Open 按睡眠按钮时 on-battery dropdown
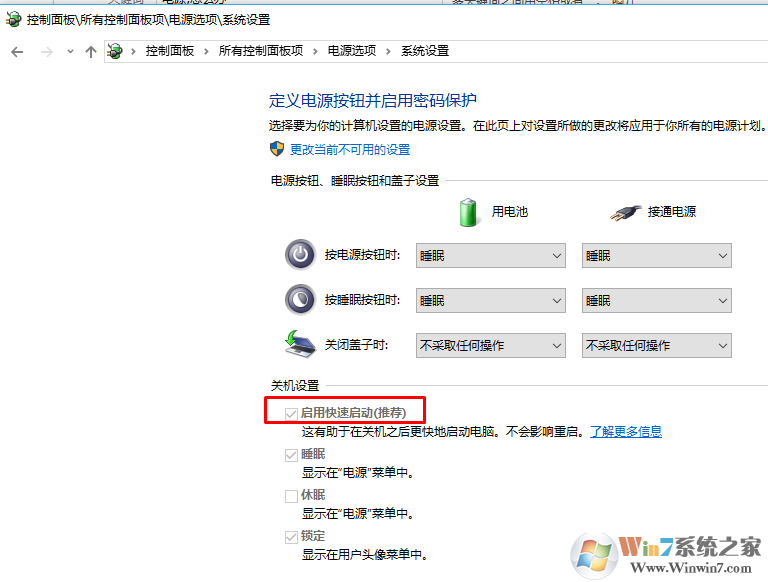 click(x=491, y=301)
